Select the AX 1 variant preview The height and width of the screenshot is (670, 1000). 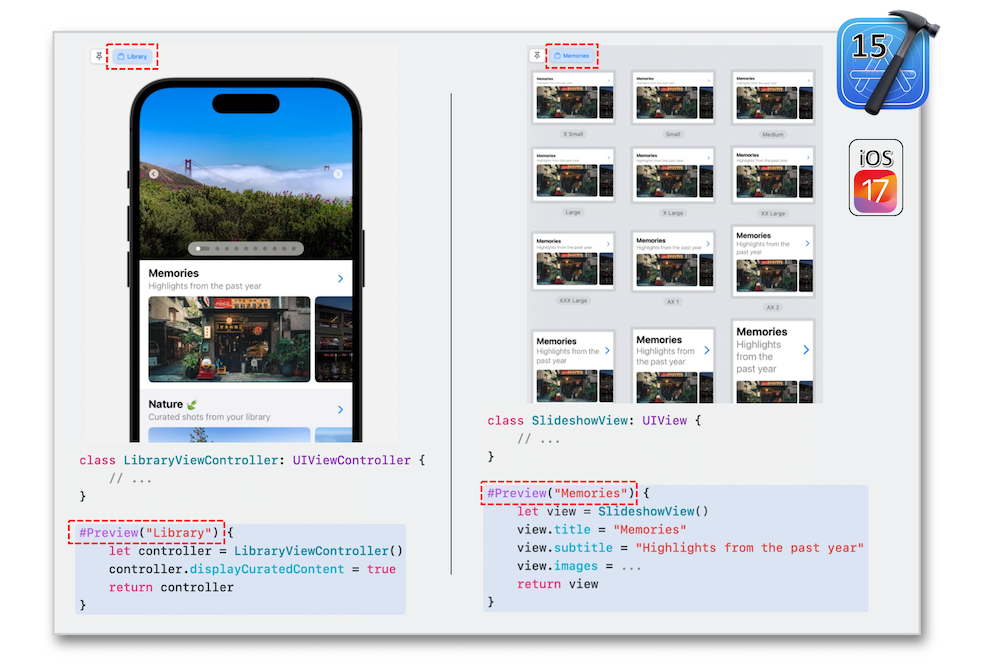coord(673,262)
